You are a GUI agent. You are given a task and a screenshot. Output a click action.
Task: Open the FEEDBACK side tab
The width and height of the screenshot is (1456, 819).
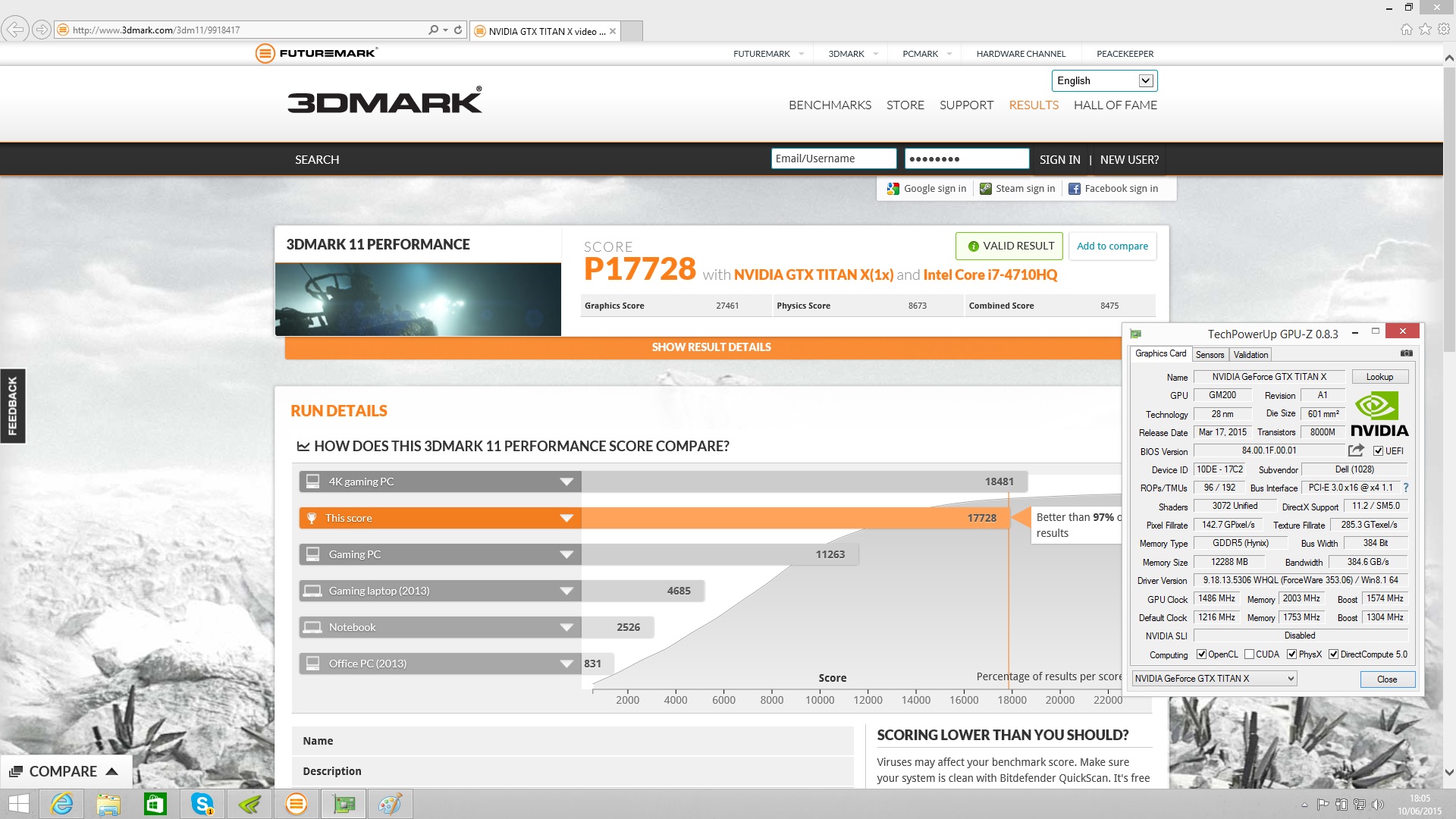coord(13,406)
